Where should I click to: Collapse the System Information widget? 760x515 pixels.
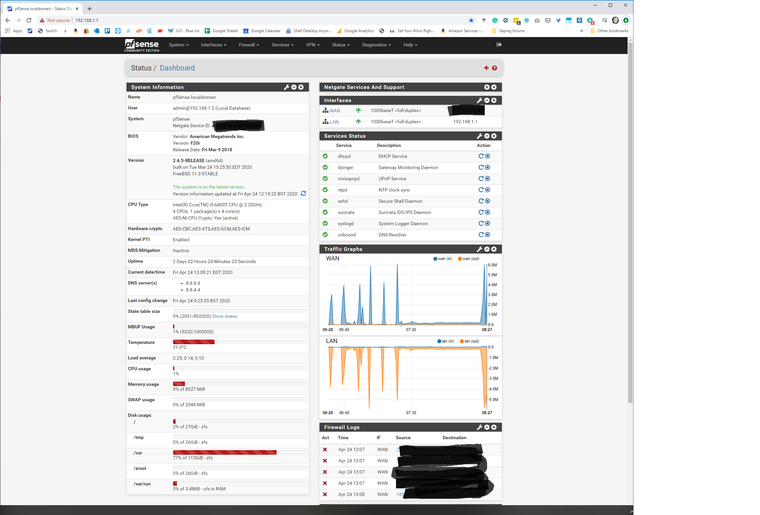(294, 87)
